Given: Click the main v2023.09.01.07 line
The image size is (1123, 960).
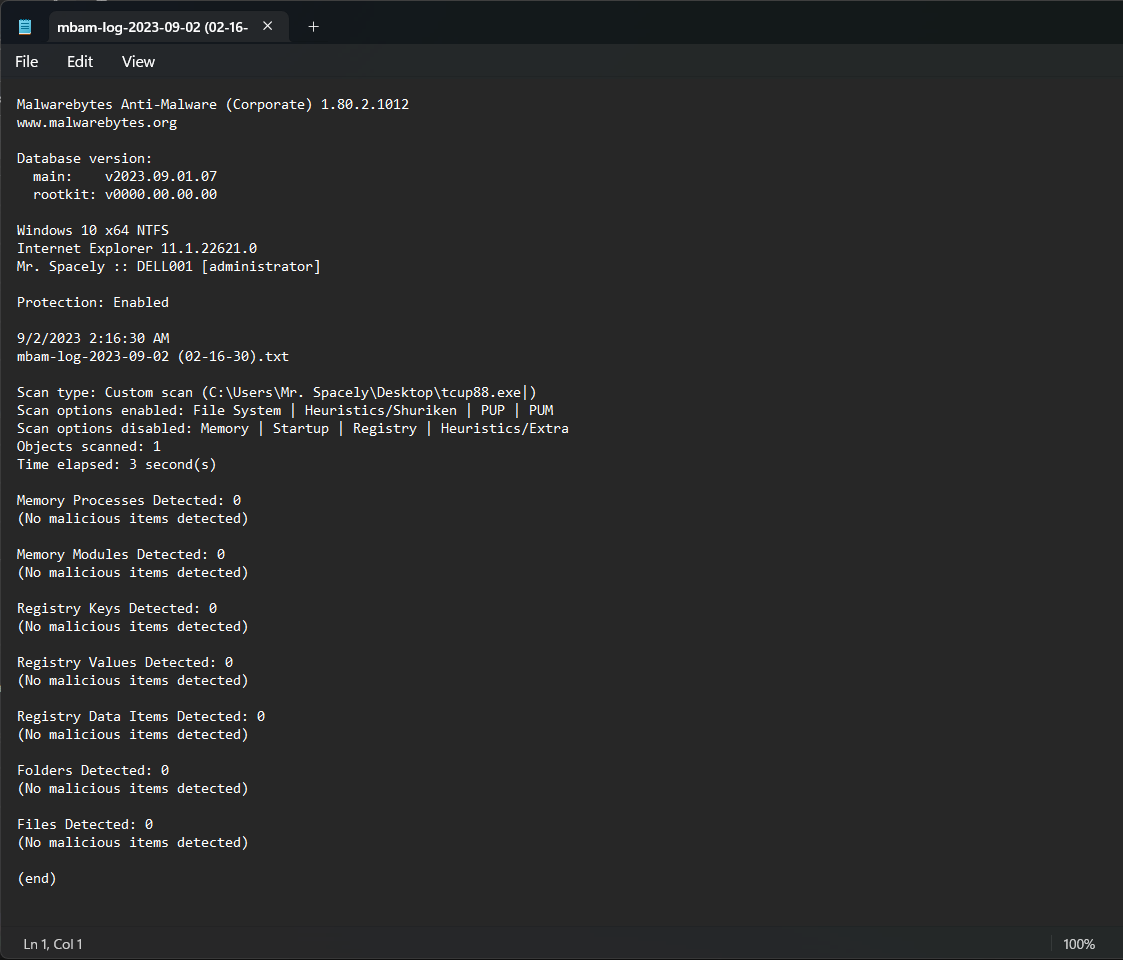Looking at the screenshot, I should [125, 176].
